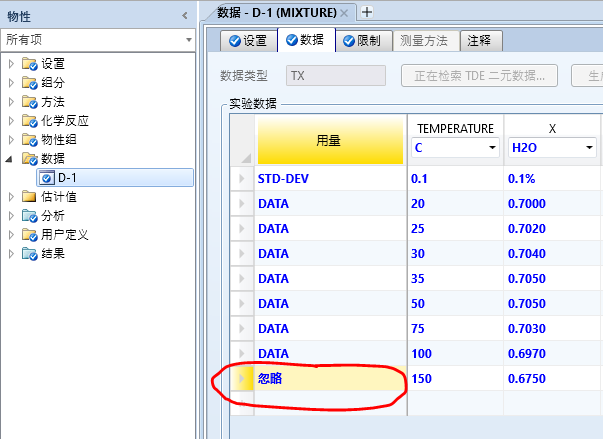
Task: Switch to the 限制 tab
Action: point(360,41)
